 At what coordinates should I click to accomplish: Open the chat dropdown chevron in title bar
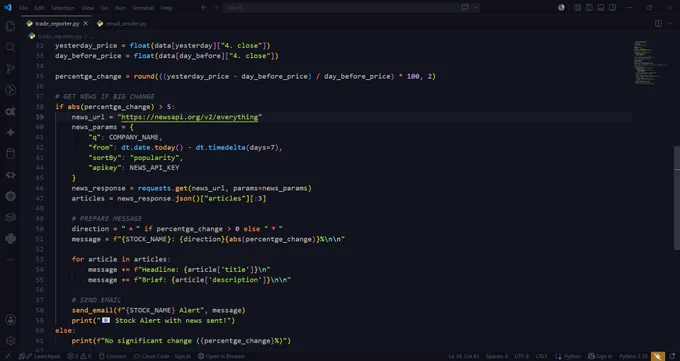(x=475, y=7)
